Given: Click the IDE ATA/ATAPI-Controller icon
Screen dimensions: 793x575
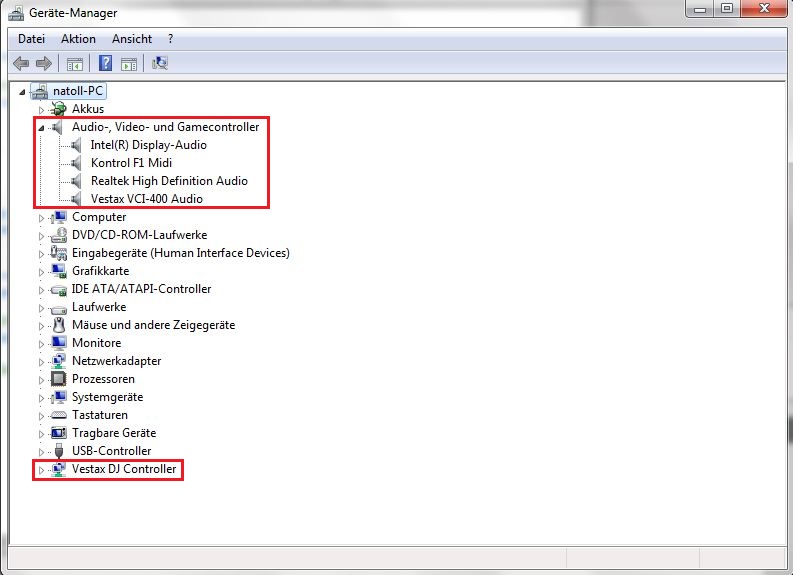Looking at the screenshot, I should pos(59,290).
